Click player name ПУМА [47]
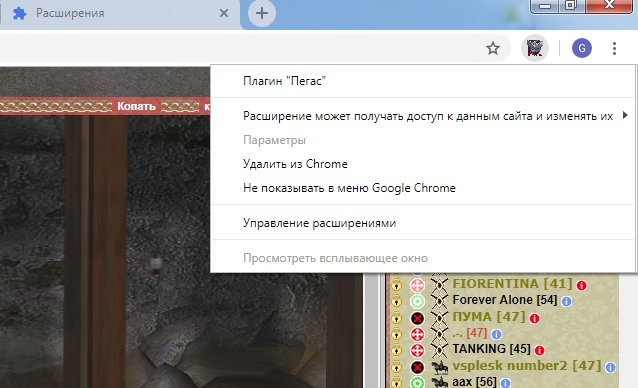This screenshot has height=388, width=638. tap(489, 316)
